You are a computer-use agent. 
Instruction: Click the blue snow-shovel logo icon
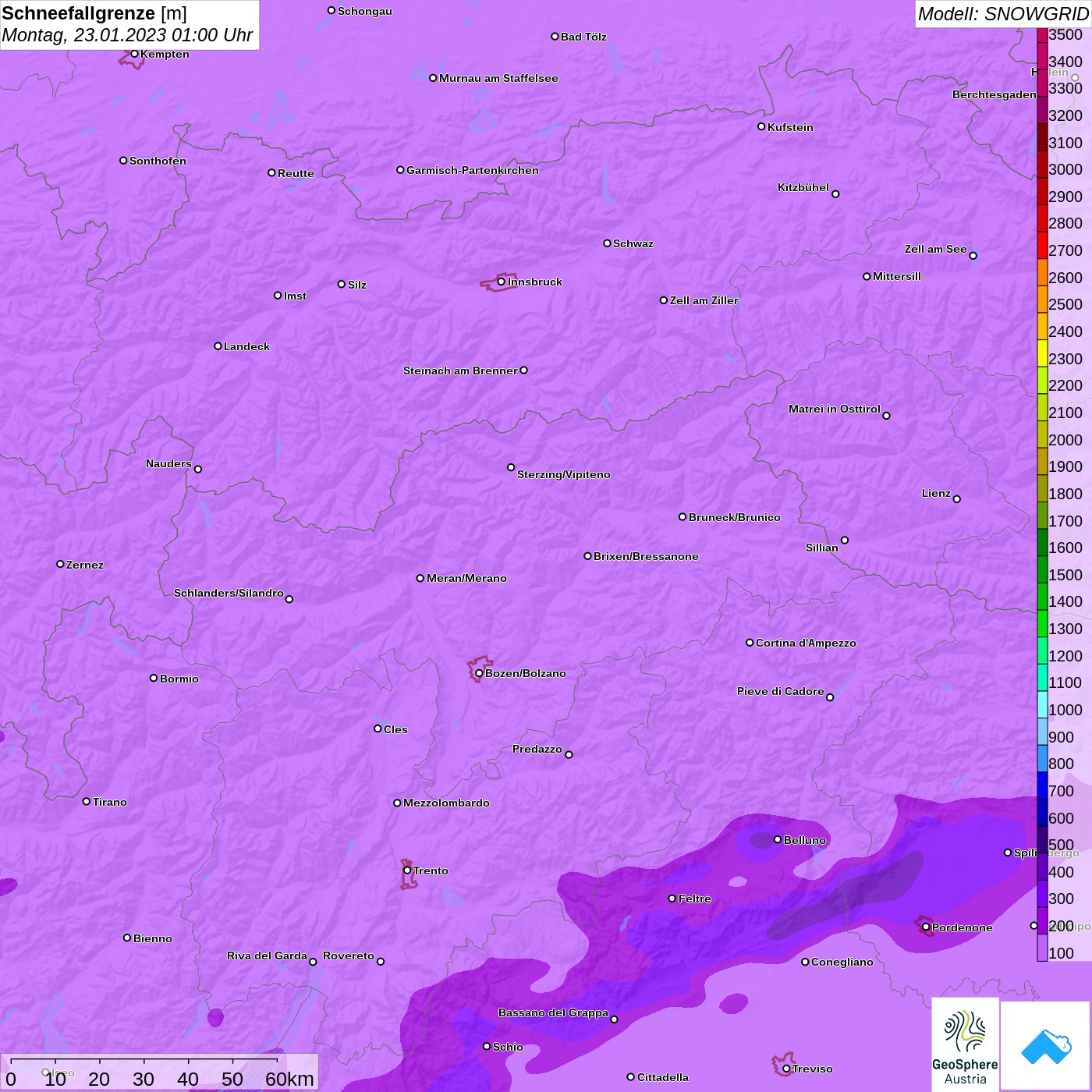click(1046, 1046)
